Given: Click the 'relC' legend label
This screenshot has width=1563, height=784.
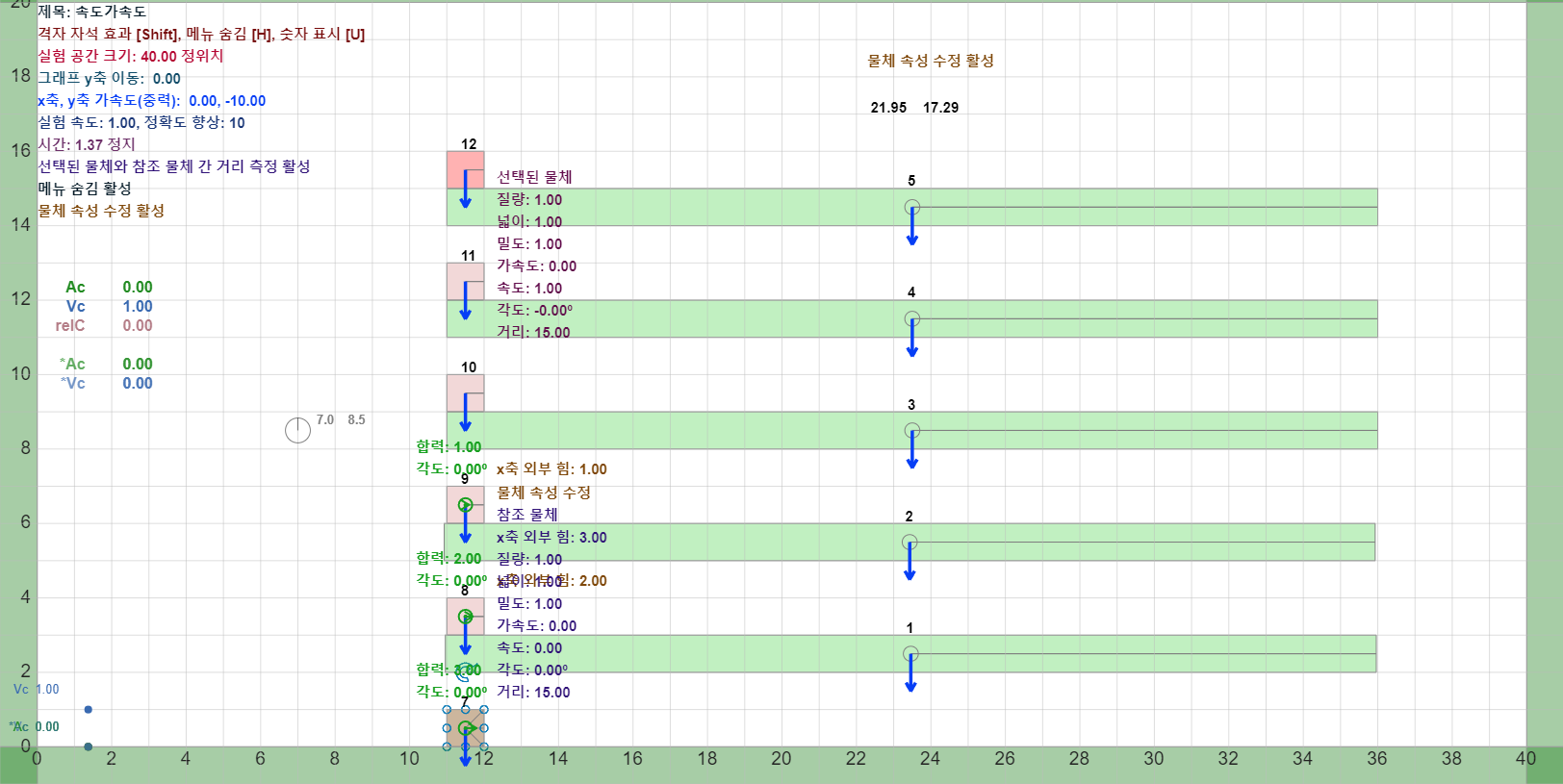Looking at the screenshot, I should 70,325.
